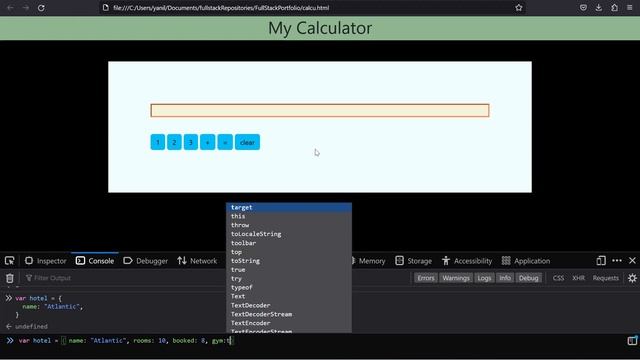
Task: Open the extensions puzzle icon
Action: pyautogui.click(x=614, y=8)
